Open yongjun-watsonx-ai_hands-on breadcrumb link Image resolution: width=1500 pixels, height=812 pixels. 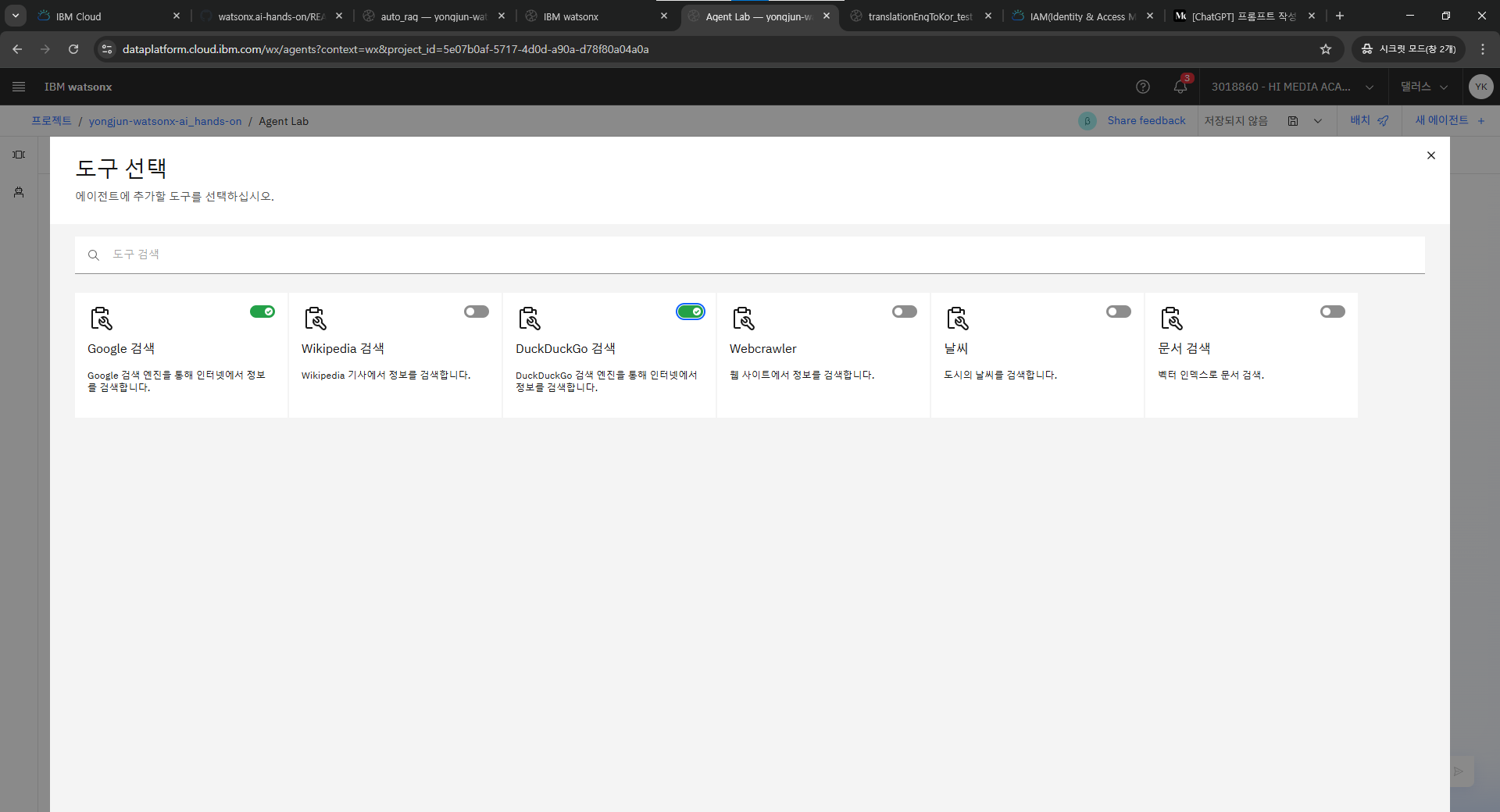click(x=166, y=121)
